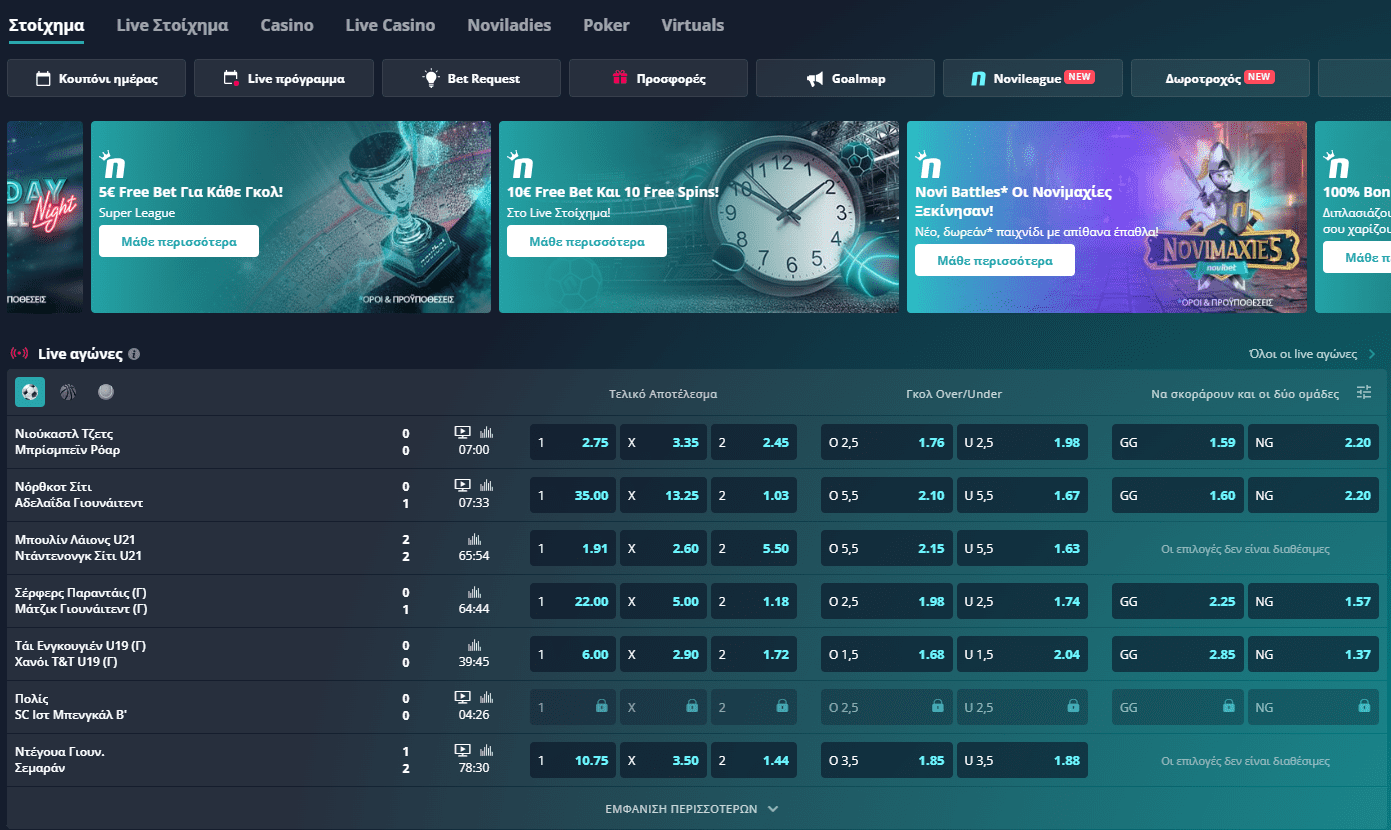The width and height of the screenshot is (1391, 830).
Task: Click Μάθε περισσότερα on 10€ Free Bet banner
Action: click(587, 241)
